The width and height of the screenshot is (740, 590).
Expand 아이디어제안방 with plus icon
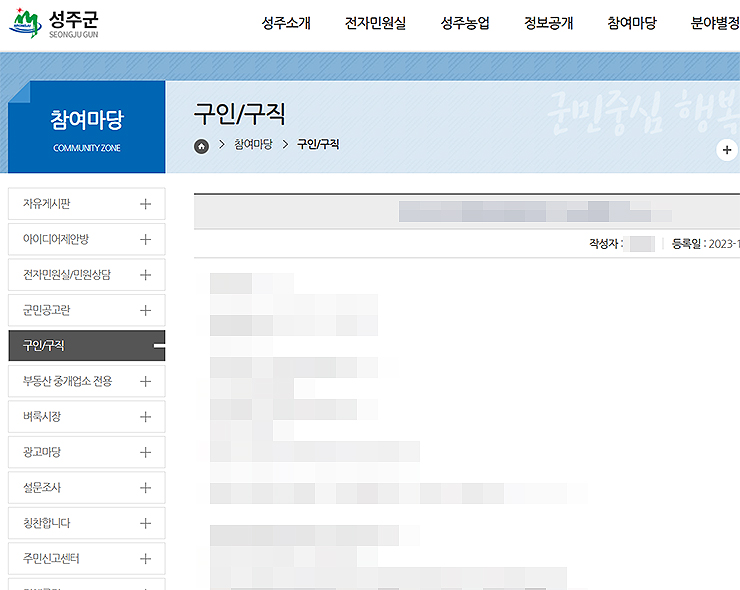pyautogui.click(x=145, y=239)
